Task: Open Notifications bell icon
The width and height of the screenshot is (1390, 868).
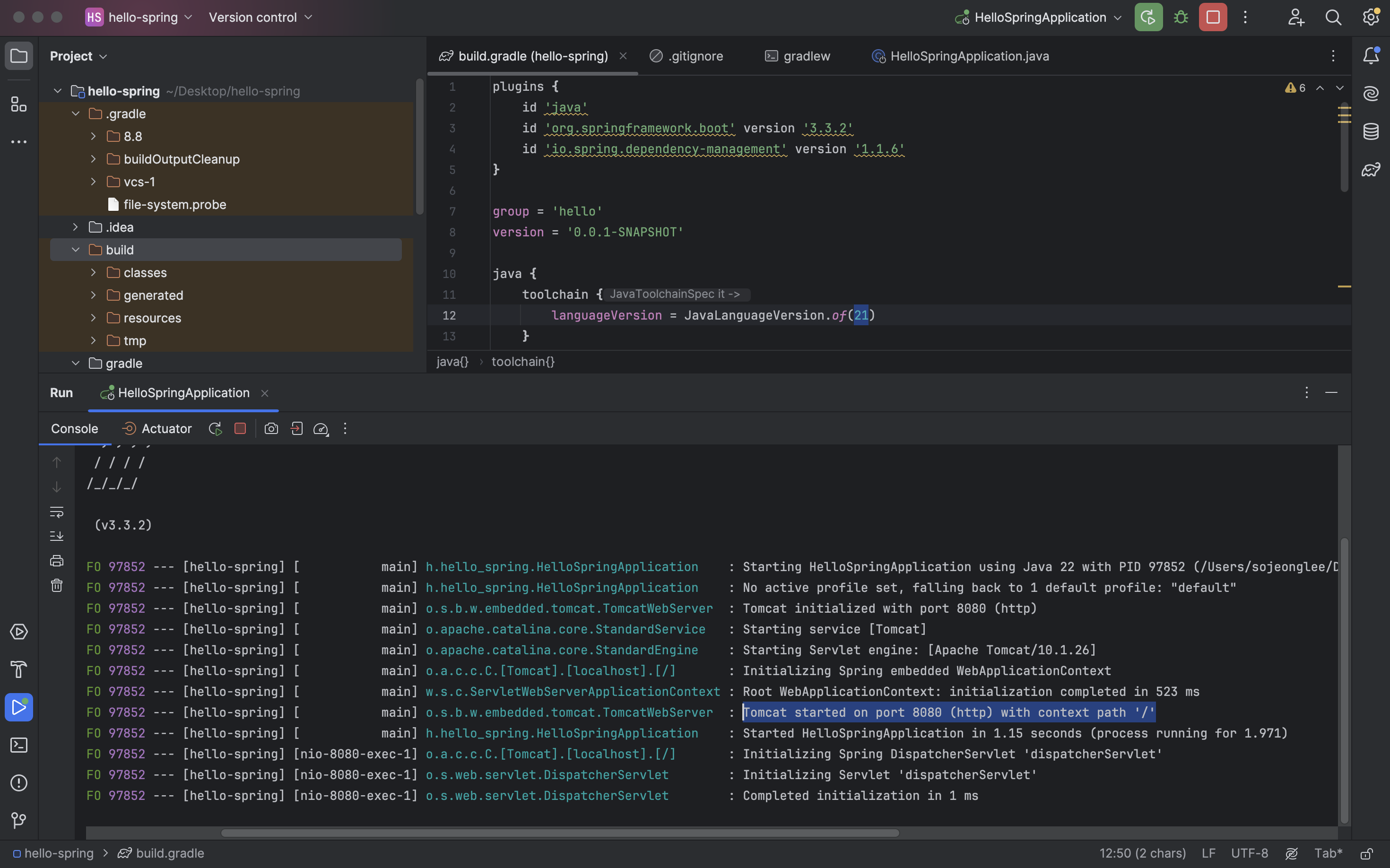Action: (1371, 56)
